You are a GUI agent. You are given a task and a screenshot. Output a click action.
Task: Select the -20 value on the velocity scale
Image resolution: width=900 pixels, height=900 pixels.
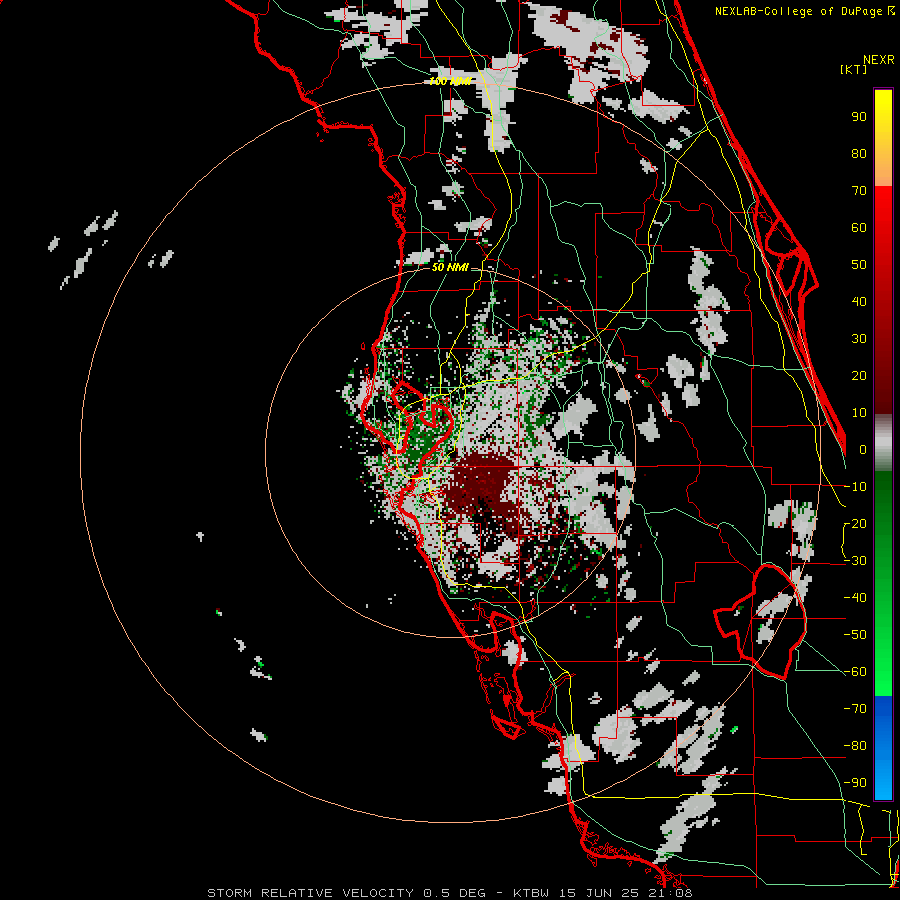[x=855, y=523]
